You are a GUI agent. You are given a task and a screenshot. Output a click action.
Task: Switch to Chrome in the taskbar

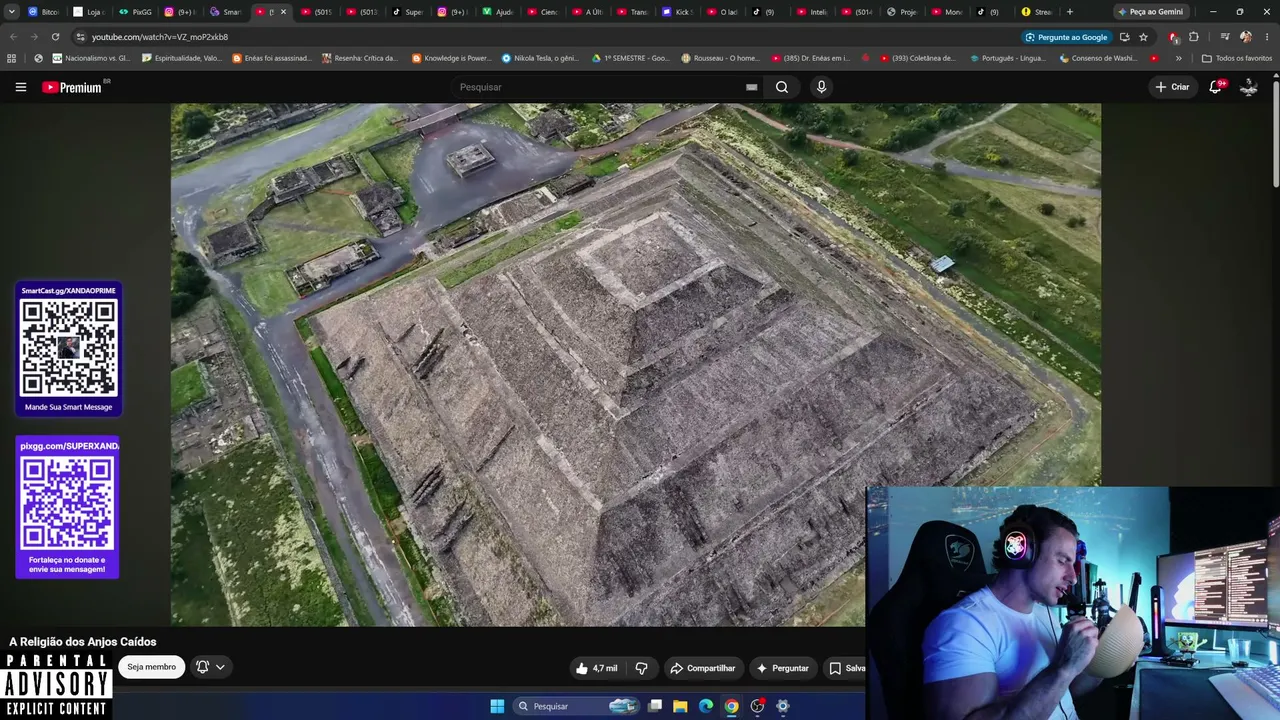tap(732, 706)
